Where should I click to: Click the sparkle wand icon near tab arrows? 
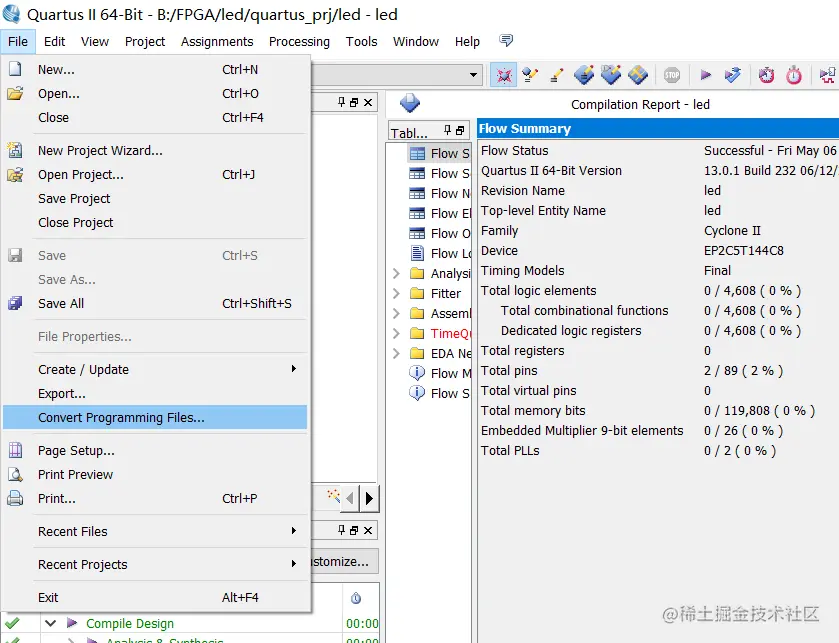click(333, 495)
